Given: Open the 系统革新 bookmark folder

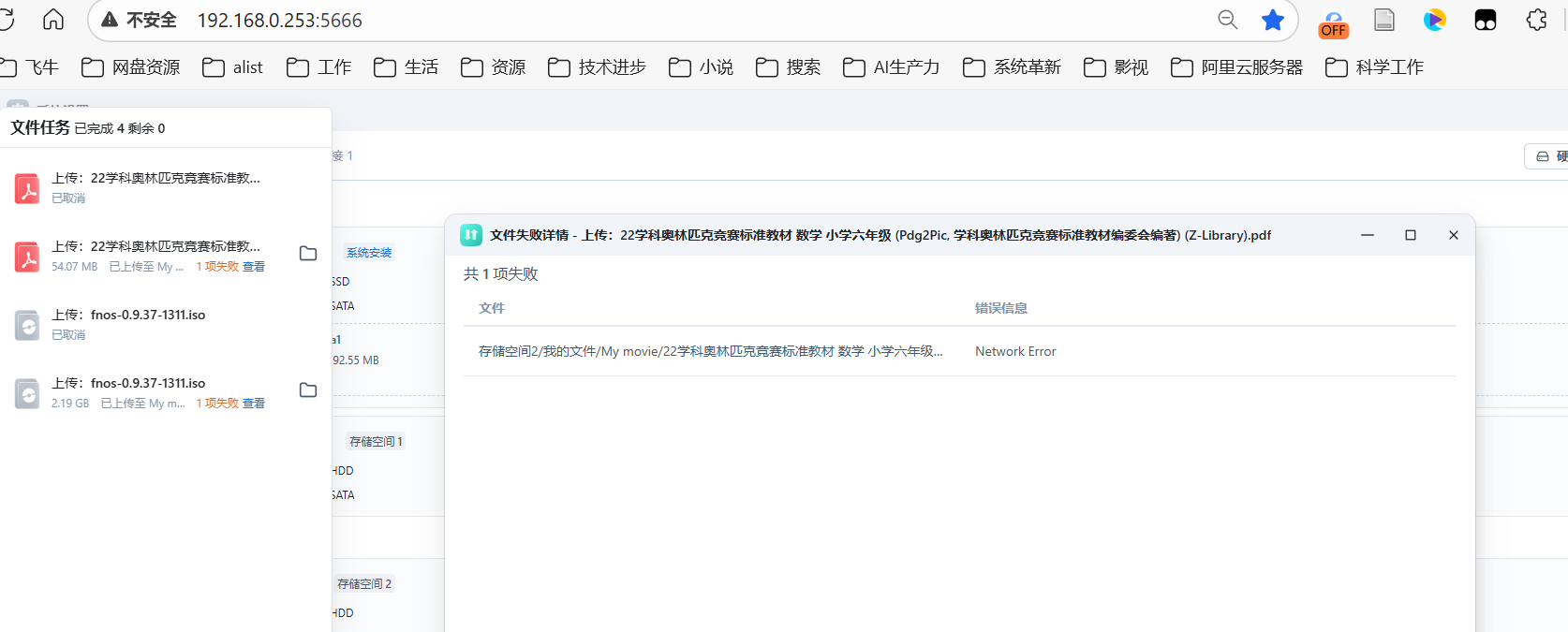Looking at the screenshot, I should point(1013,67).
